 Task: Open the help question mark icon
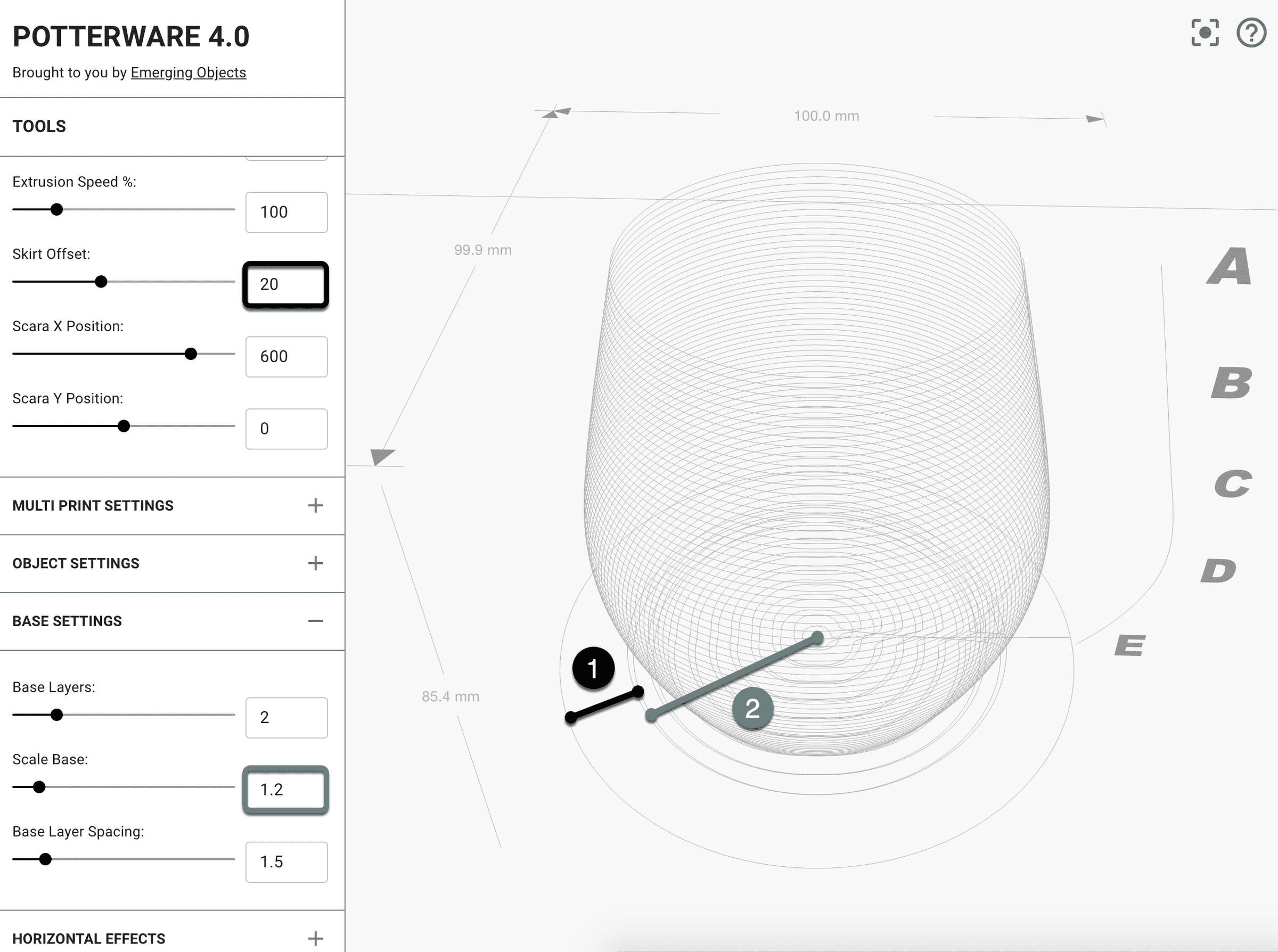(x=1251, y=33)
